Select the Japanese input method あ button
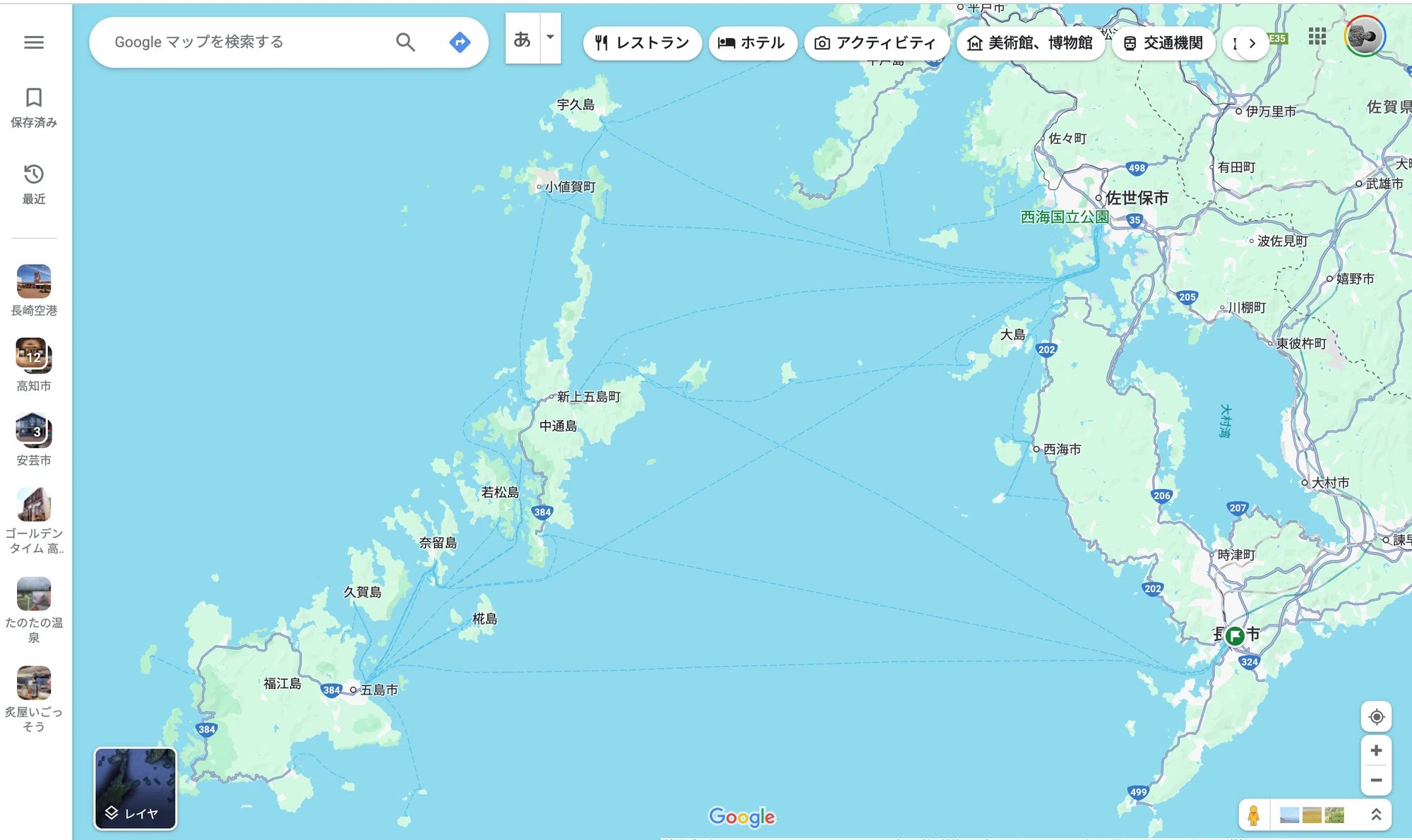1412x840 pixels. [522, 39]
